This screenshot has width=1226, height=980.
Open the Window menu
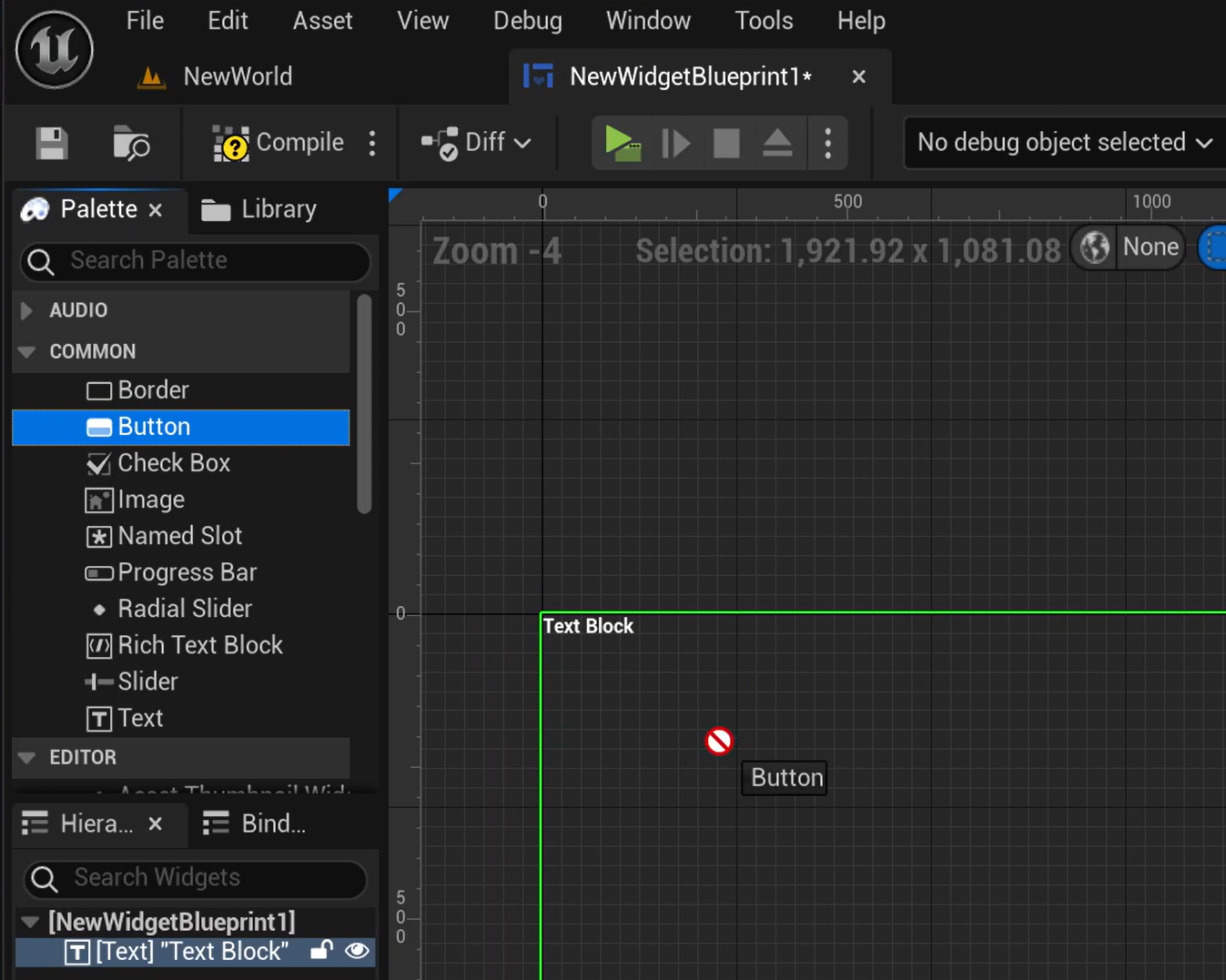coord(648,20)
